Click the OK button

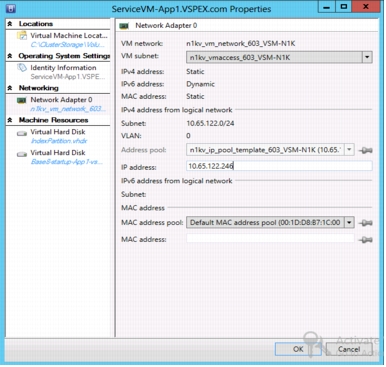(298, 349)
